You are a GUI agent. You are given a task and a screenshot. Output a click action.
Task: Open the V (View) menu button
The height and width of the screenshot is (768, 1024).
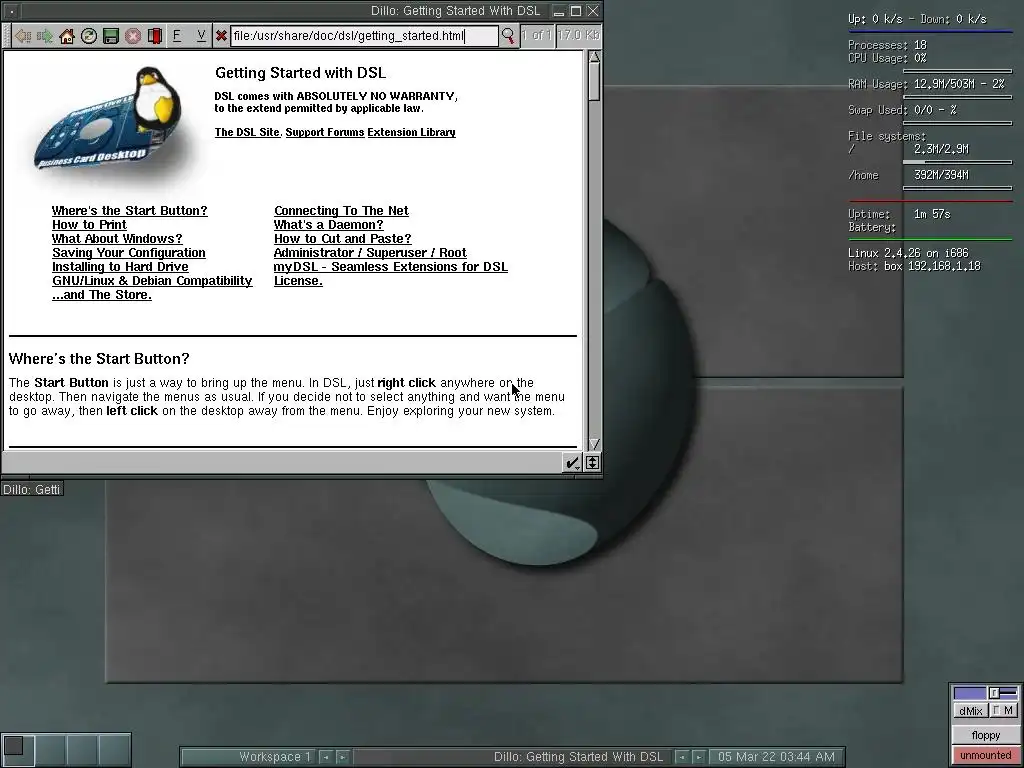(x=200, y=36)
